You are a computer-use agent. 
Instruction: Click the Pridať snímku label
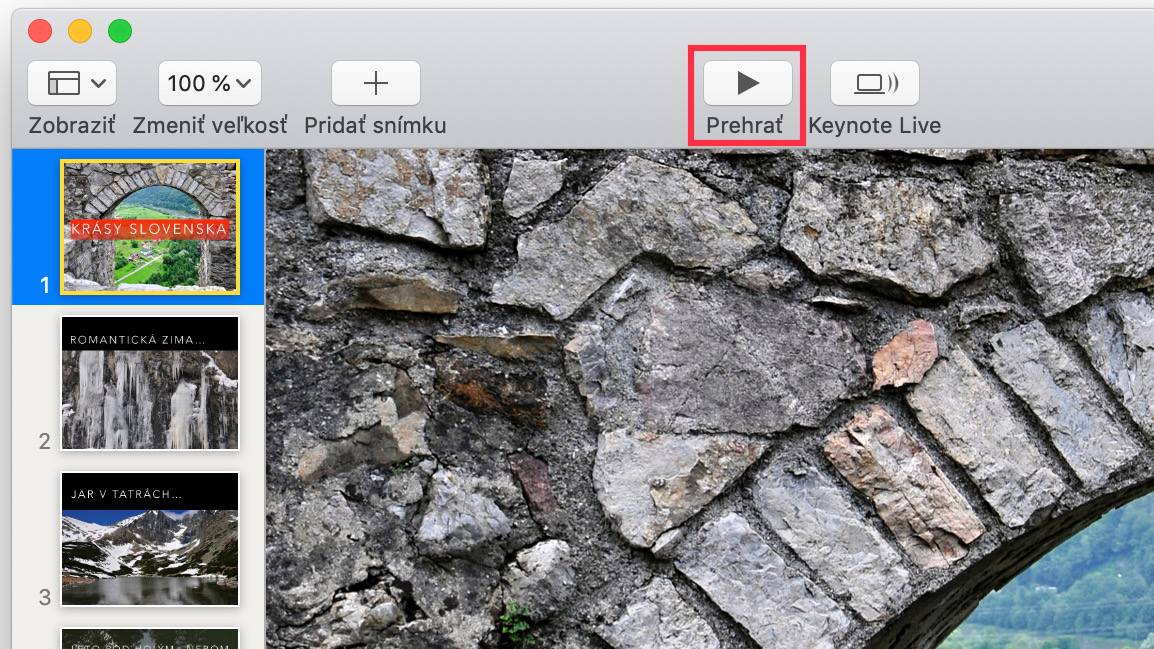375,125
